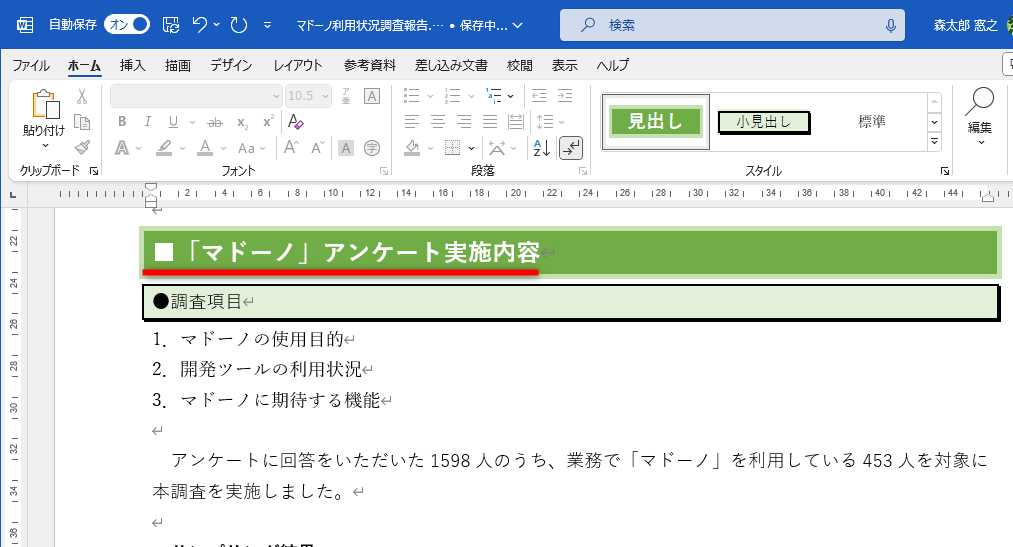Viewport: 1013px width, 547px height.
Task: Expand the styles gallery more arrow
Action: 934,141
